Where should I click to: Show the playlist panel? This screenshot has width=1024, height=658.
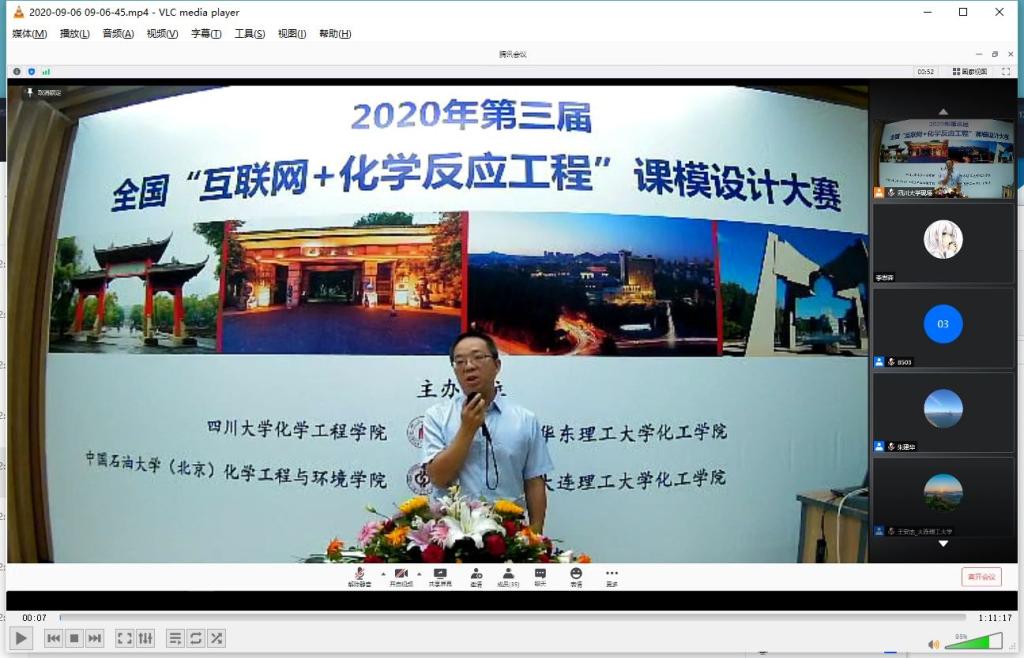(x=175, y=638)
